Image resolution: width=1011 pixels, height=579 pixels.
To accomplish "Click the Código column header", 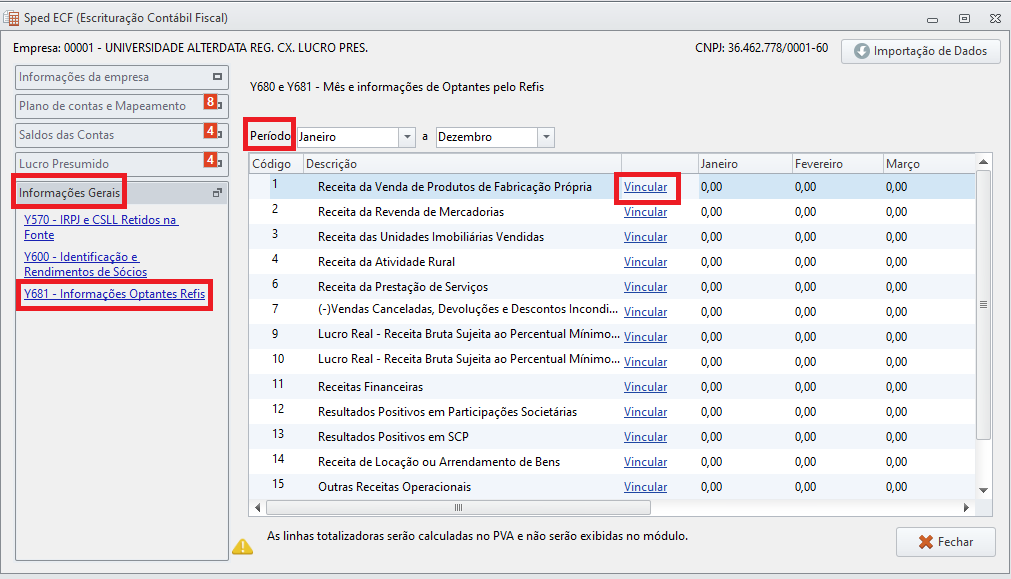I will [276, 164].
